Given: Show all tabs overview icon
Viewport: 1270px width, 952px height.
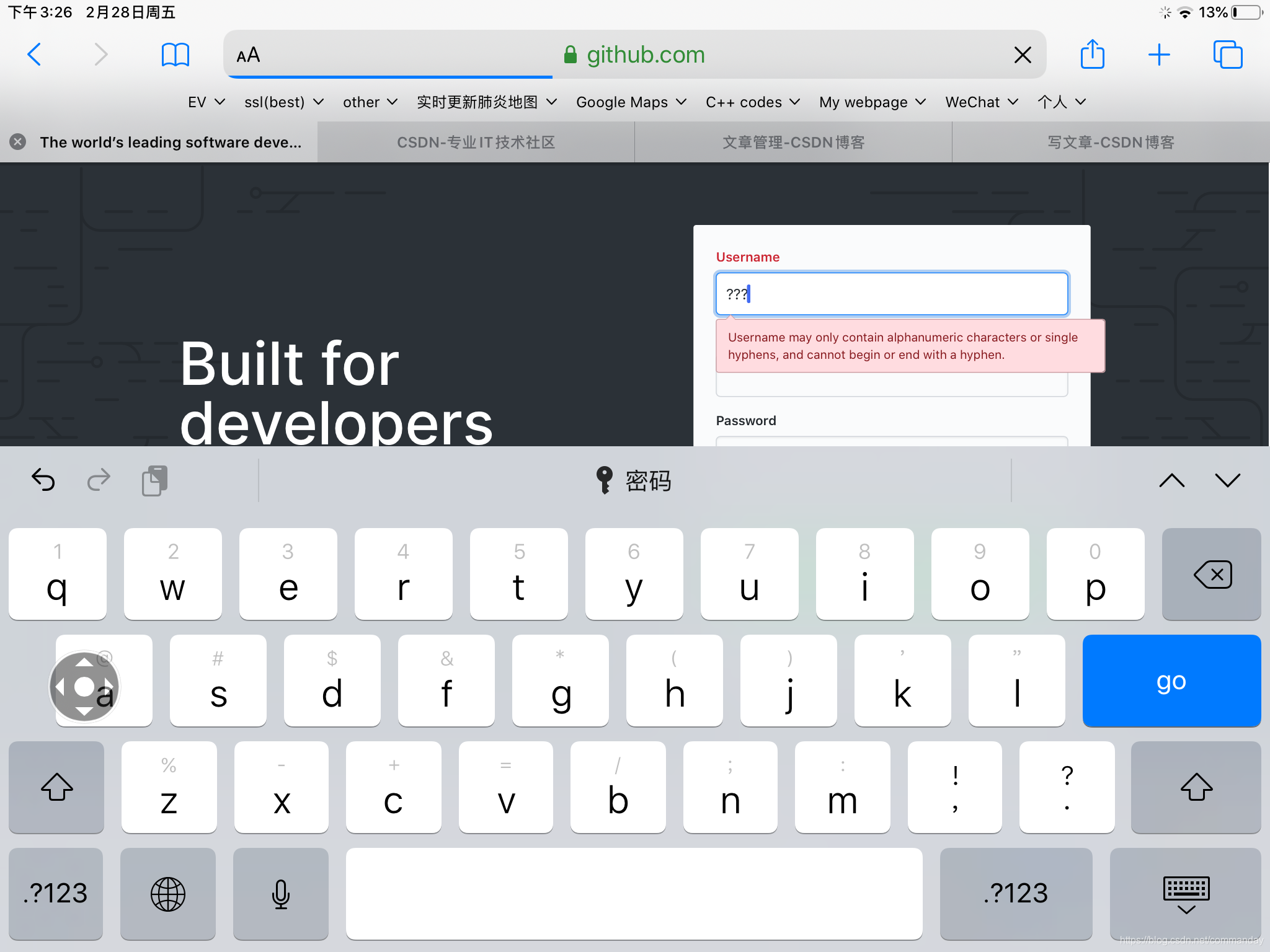Looking at the screenshot, I should [1228, 55].
